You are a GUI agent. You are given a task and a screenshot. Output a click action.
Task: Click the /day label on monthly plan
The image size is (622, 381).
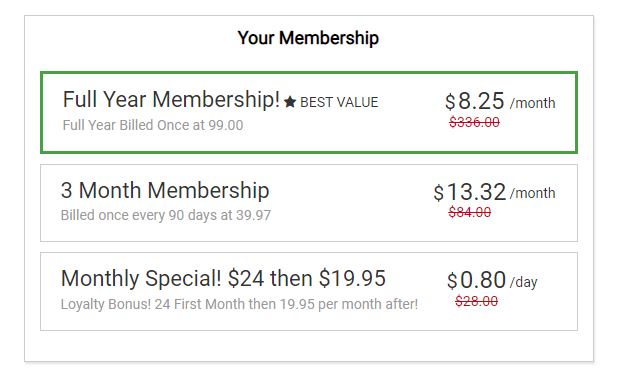coord(524,282)
